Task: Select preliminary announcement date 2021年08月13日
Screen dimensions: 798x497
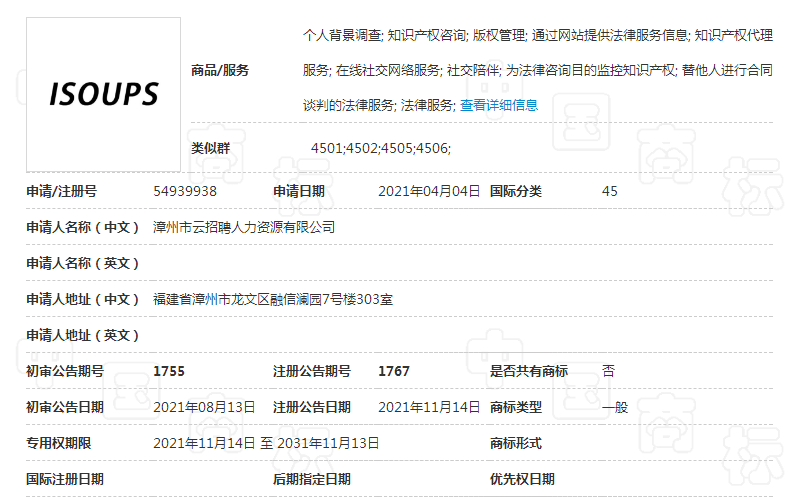Action: [x=204, y=407]
